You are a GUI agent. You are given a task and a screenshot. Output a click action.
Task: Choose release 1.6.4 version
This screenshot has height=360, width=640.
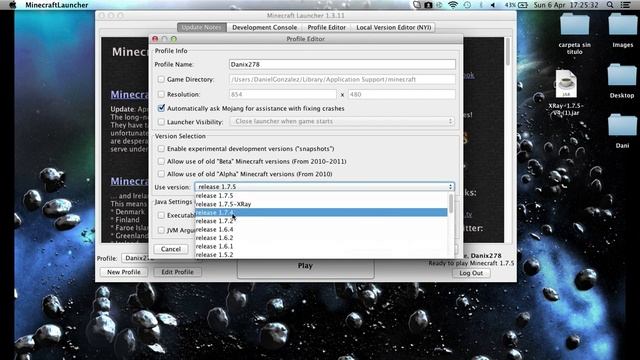(321, 229)
